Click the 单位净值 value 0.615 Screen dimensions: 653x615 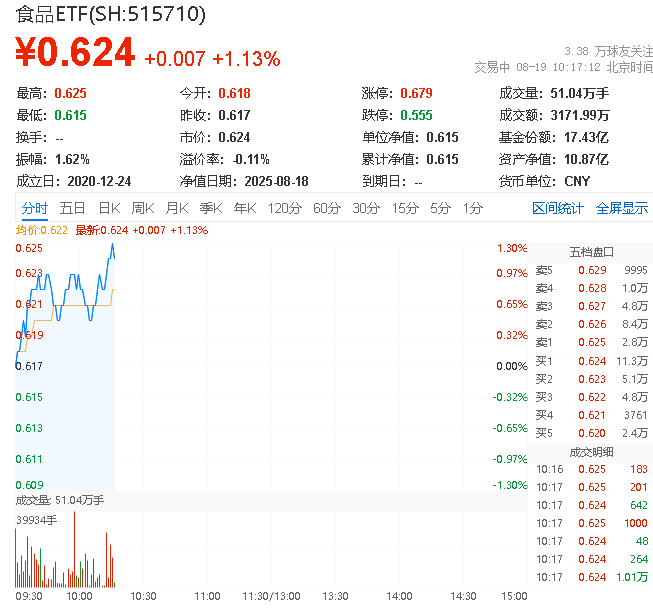442,137
